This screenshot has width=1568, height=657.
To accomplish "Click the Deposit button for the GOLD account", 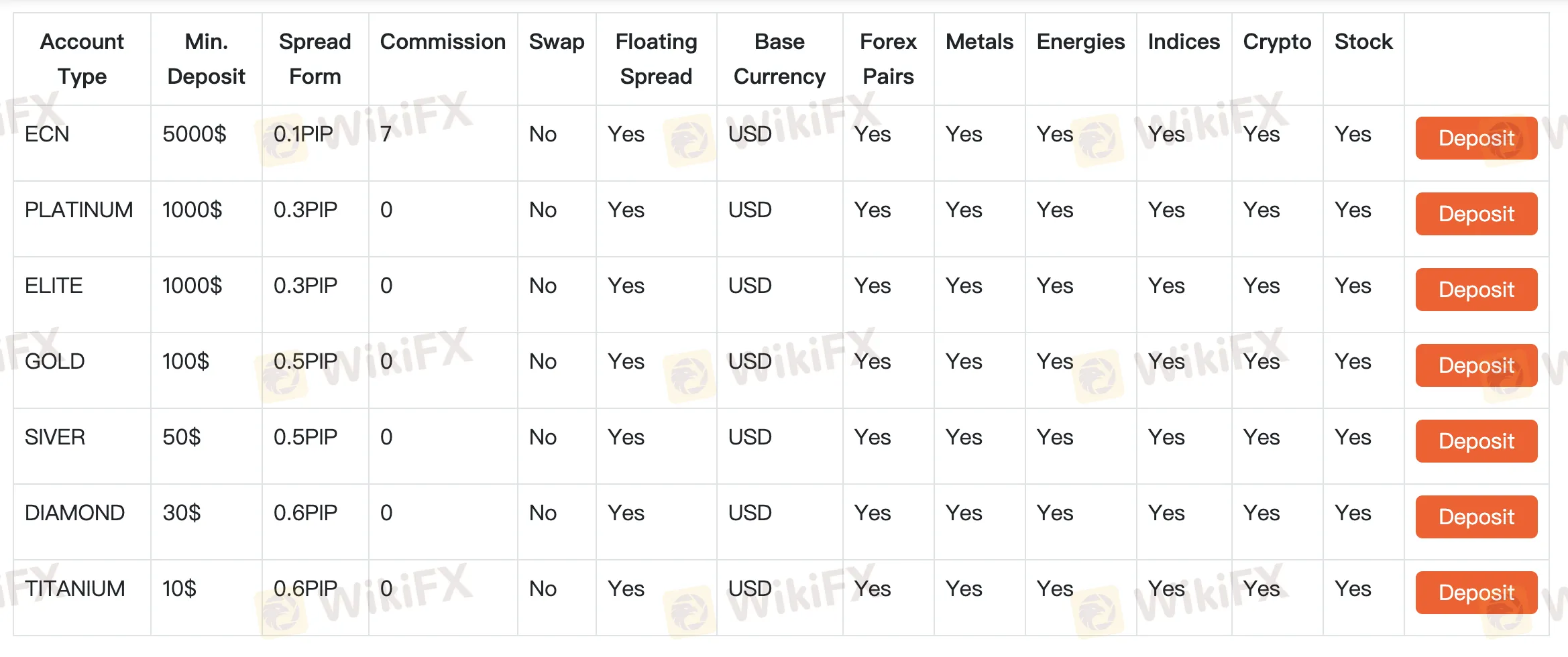I will point(1475,365).
